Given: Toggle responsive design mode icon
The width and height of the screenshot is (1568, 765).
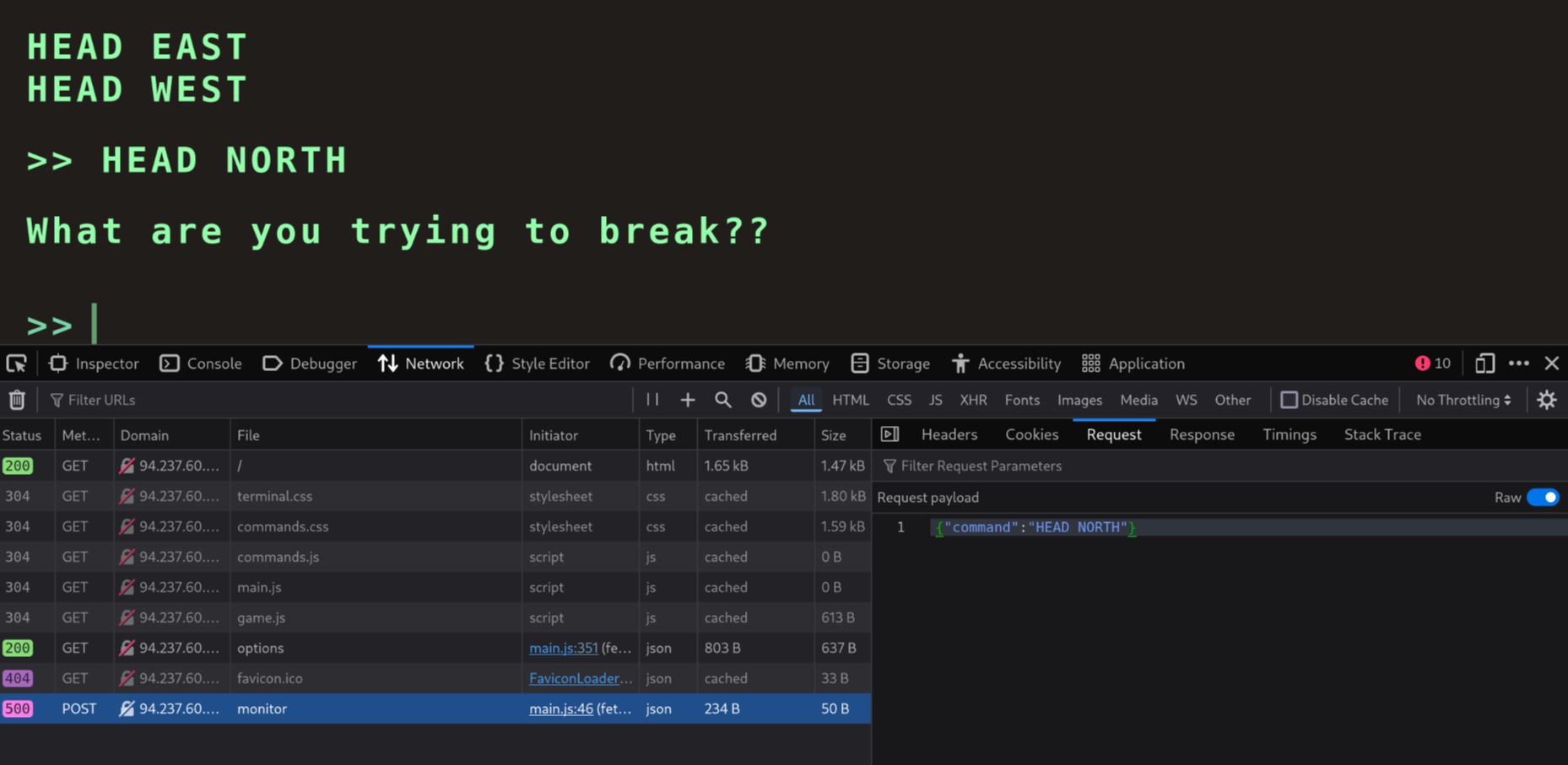Looking at the screenshot, I should pyautogui.click(x=1484, y=364).
